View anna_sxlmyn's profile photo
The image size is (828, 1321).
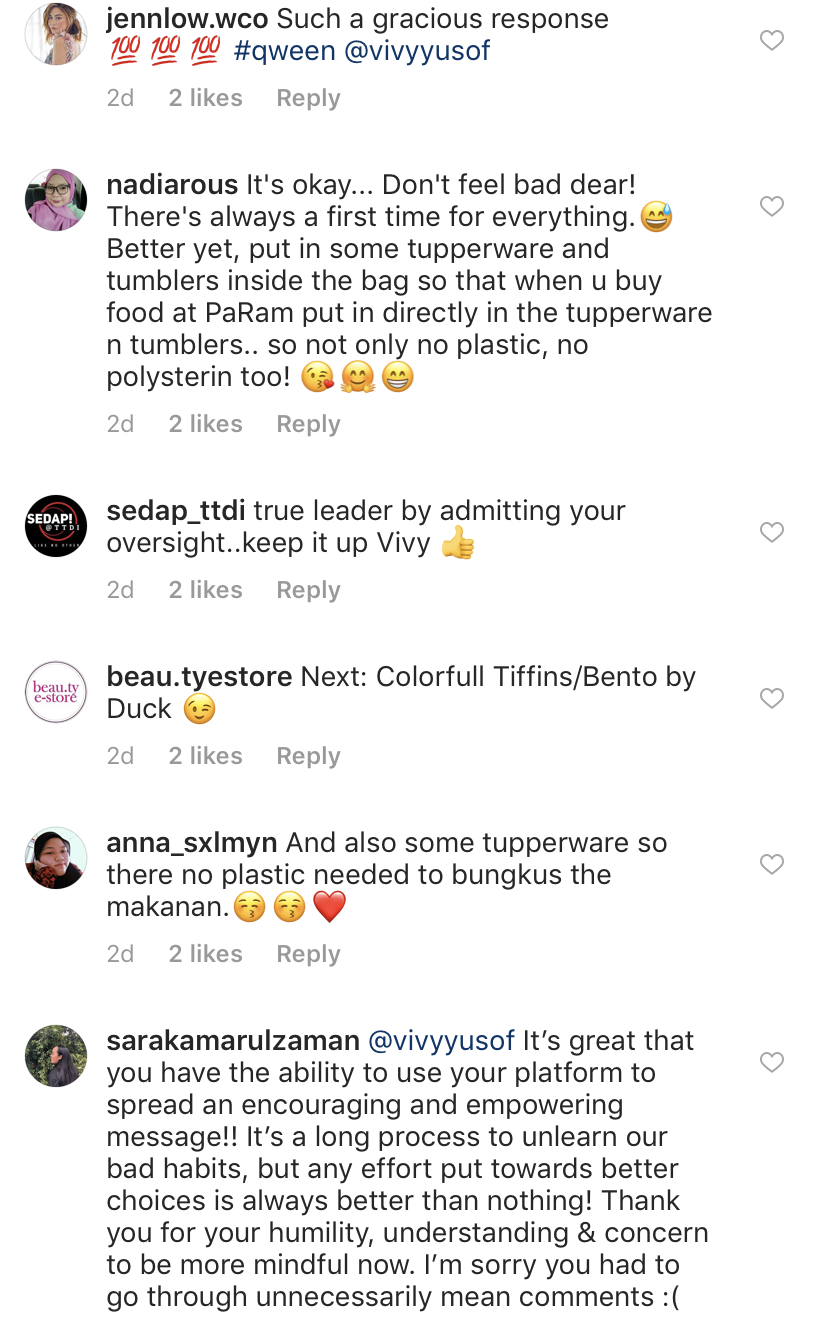click(56, 858)
